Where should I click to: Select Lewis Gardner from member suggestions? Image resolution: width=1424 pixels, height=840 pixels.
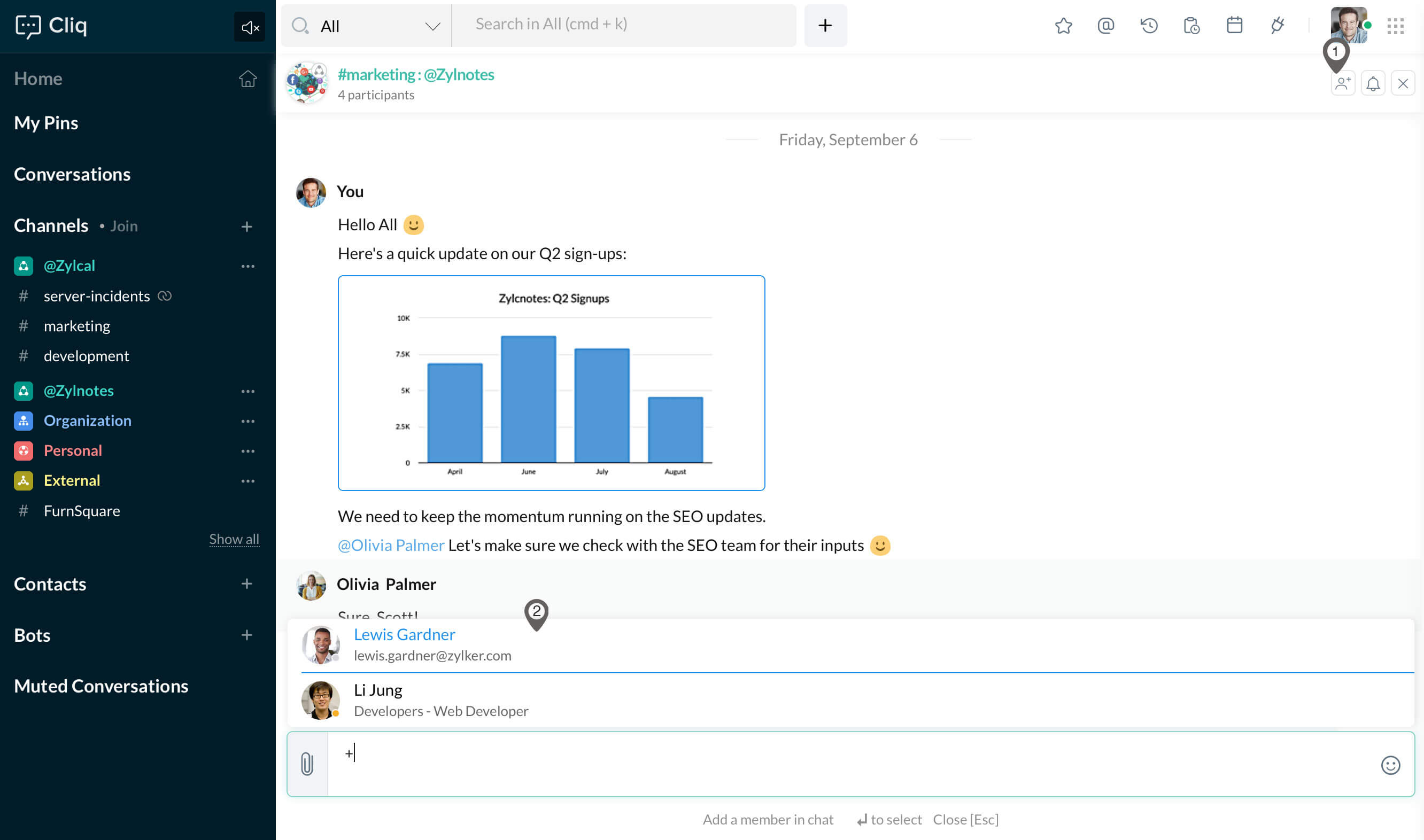850,645
